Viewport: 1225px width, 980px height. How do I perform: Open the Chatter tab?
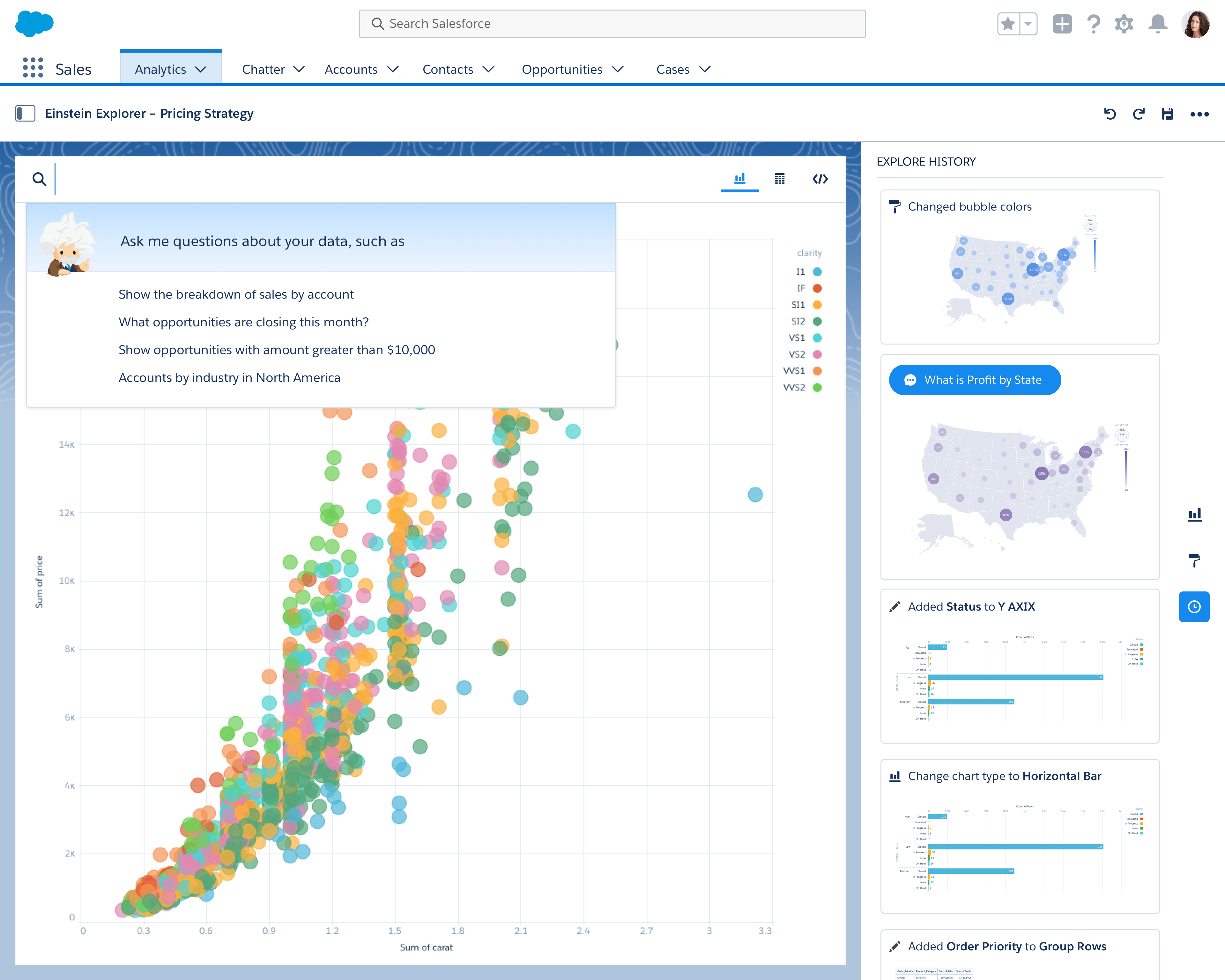(x=263, y=69)
